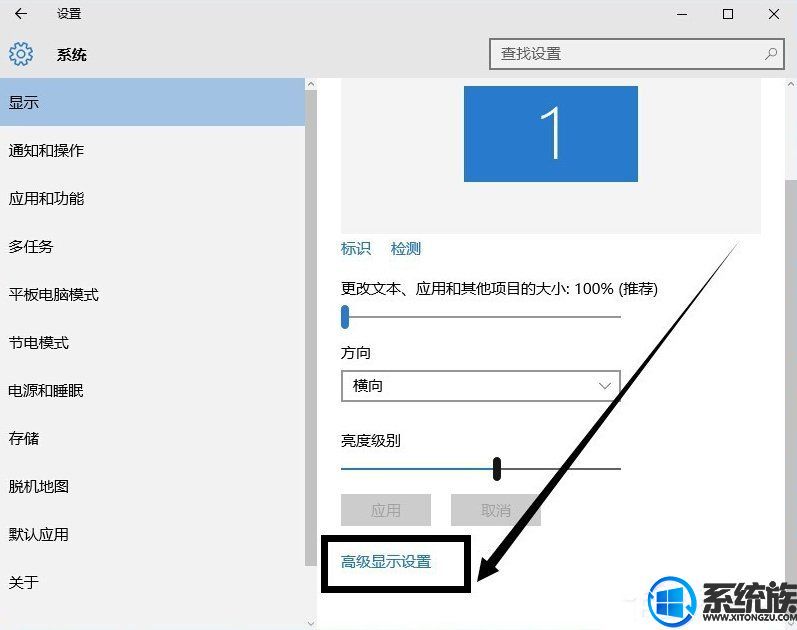Click the text size slider handle
The height and width of the screenshot is (630, 797).
[345, 316]
